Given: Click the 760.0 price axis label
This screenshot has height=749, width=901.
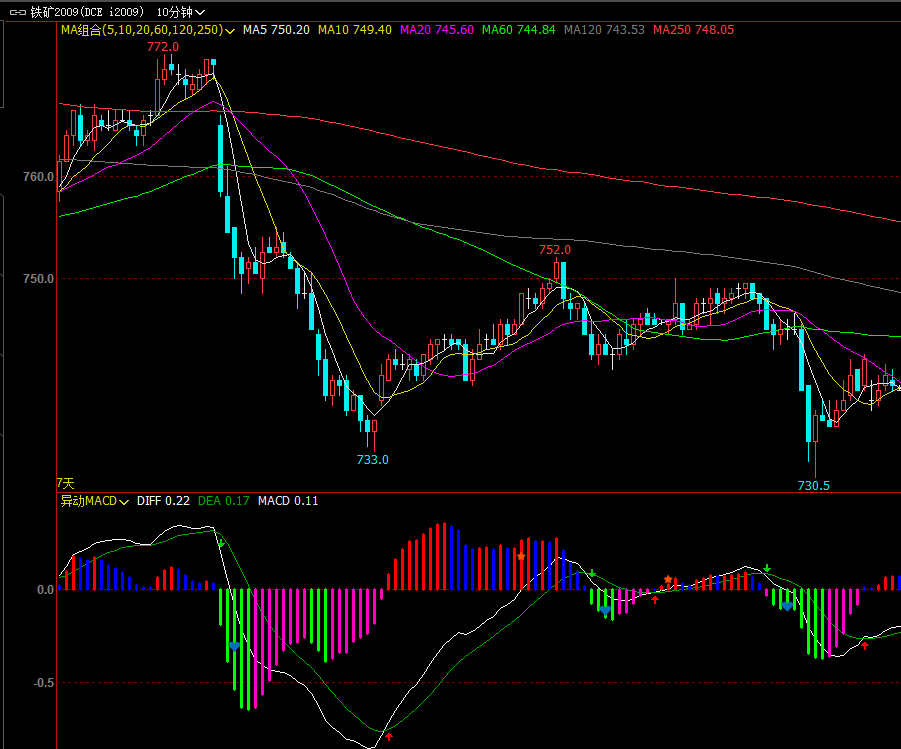Looking at the screenshot, I should click(x=38, y=177).
